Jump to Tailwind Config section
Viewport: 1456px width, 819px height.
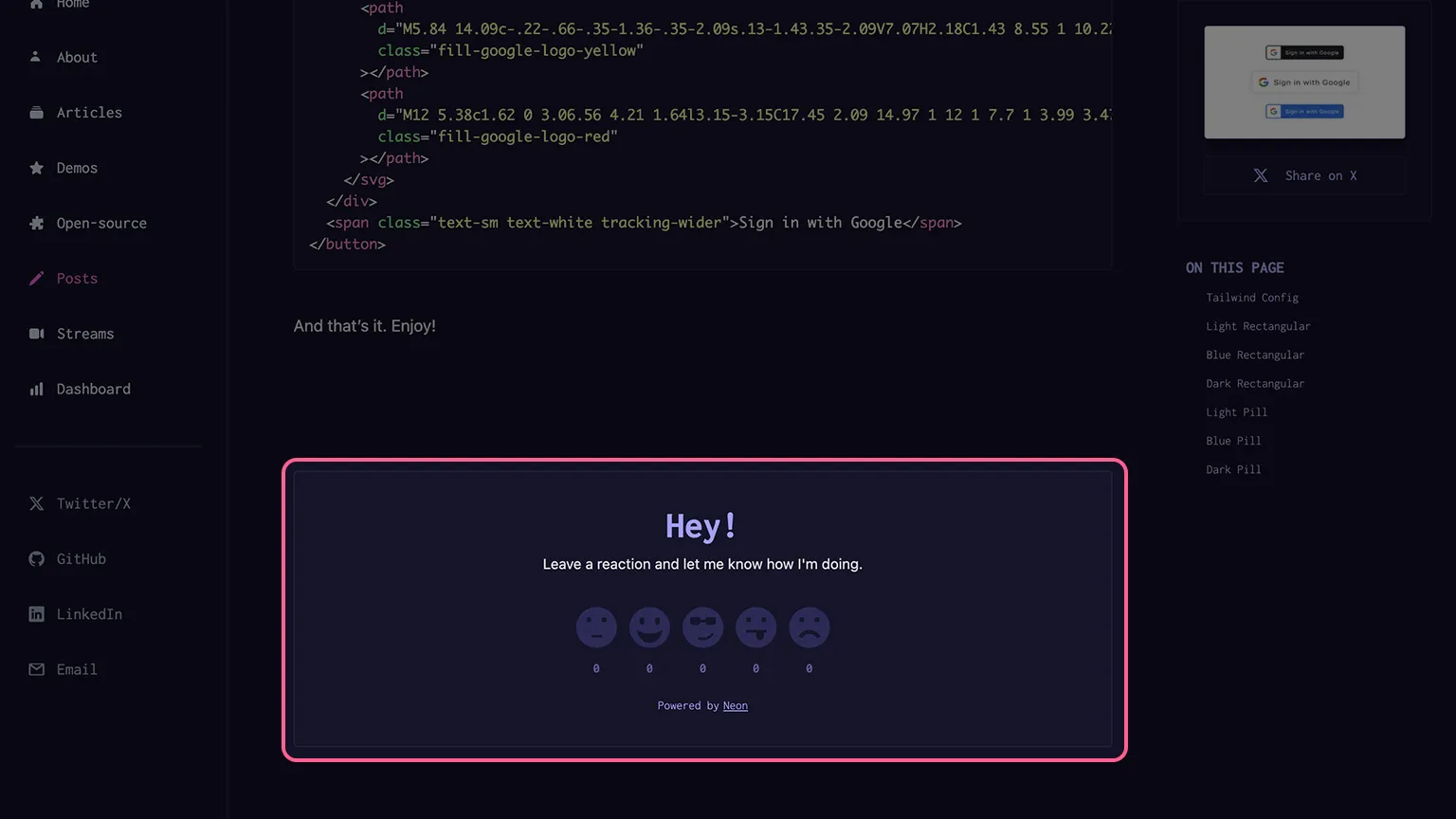point(1251,298)
